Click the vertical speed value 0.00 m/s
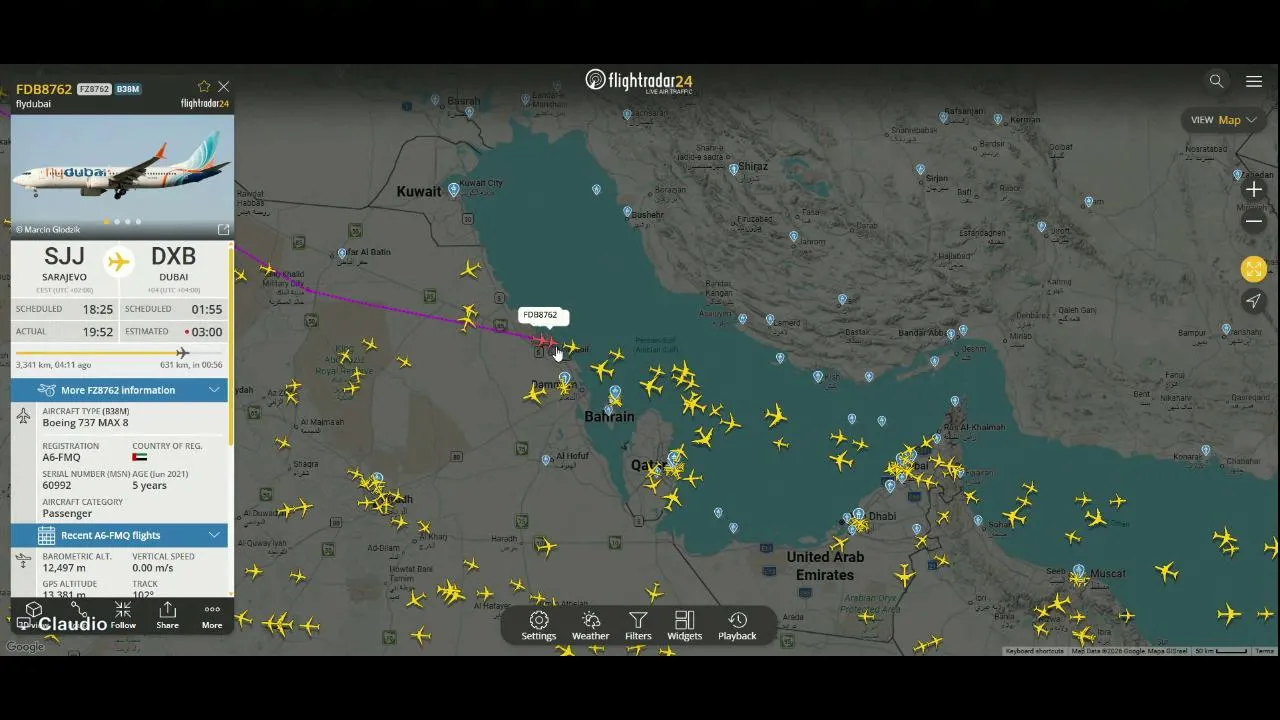1280x720 pixels. tap(153, 568)
